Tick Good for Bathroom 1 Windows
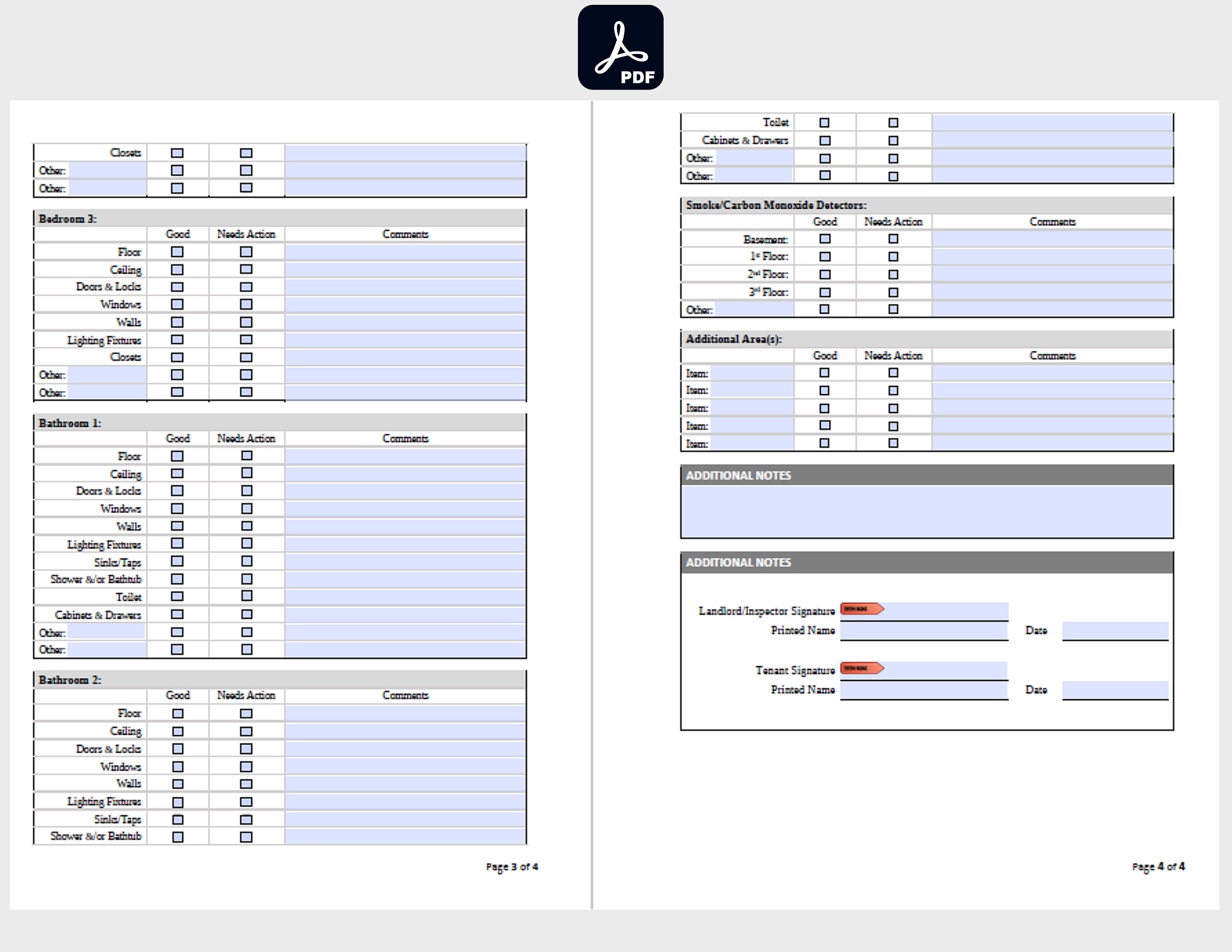Image resolution: width=1232 pixels, height=952 pixels. pos(177,509)
